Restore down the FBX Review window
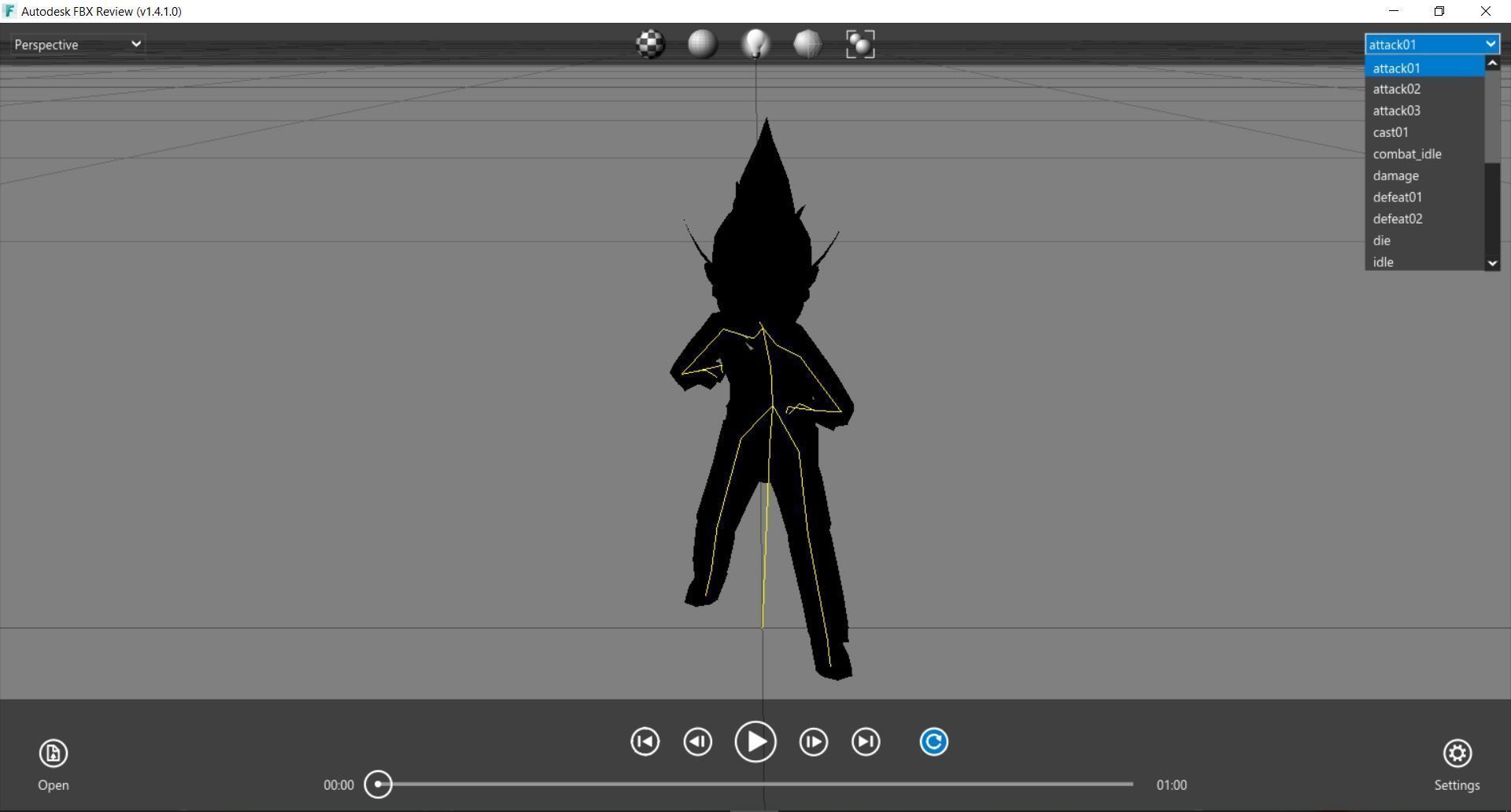 tap(1439, 11)
